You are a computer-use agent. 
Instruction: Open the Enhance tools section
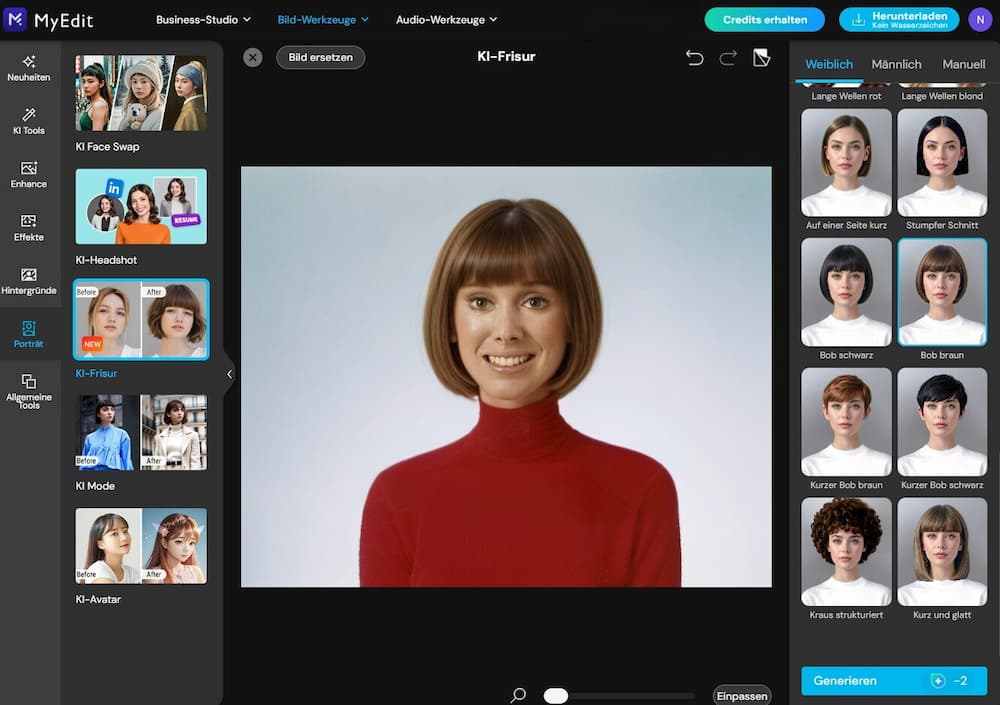point(28,176)
